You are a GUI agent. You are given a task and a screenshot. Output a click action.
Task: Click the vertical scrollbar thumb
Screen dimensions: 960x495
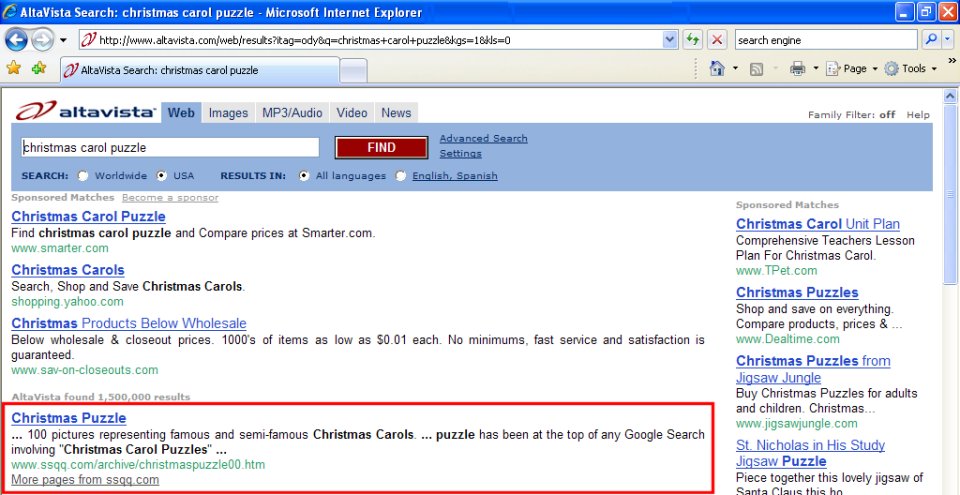click(x=950, y=194)
